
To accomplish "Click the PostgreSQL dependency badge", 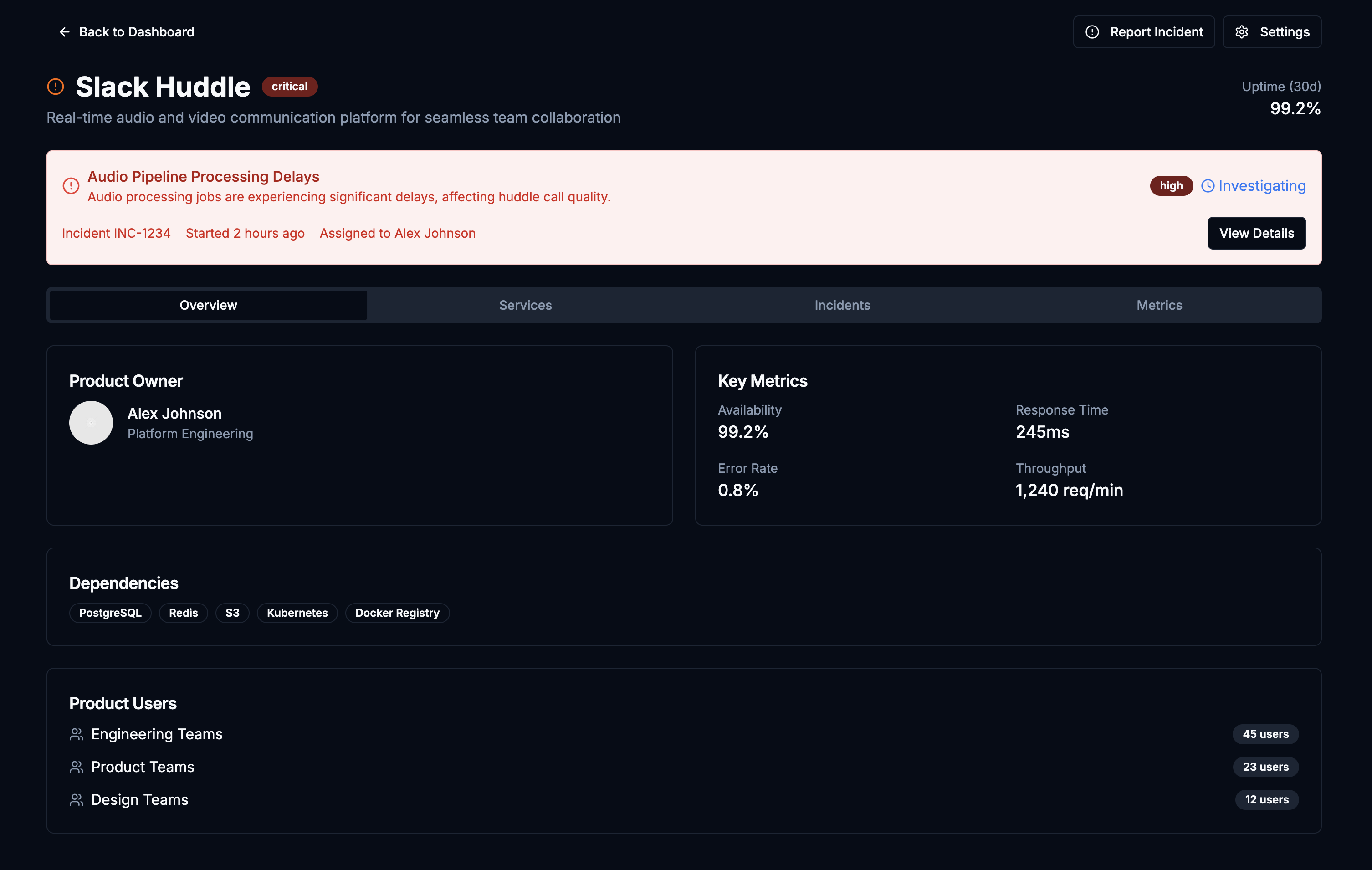I will pos(110,613).
